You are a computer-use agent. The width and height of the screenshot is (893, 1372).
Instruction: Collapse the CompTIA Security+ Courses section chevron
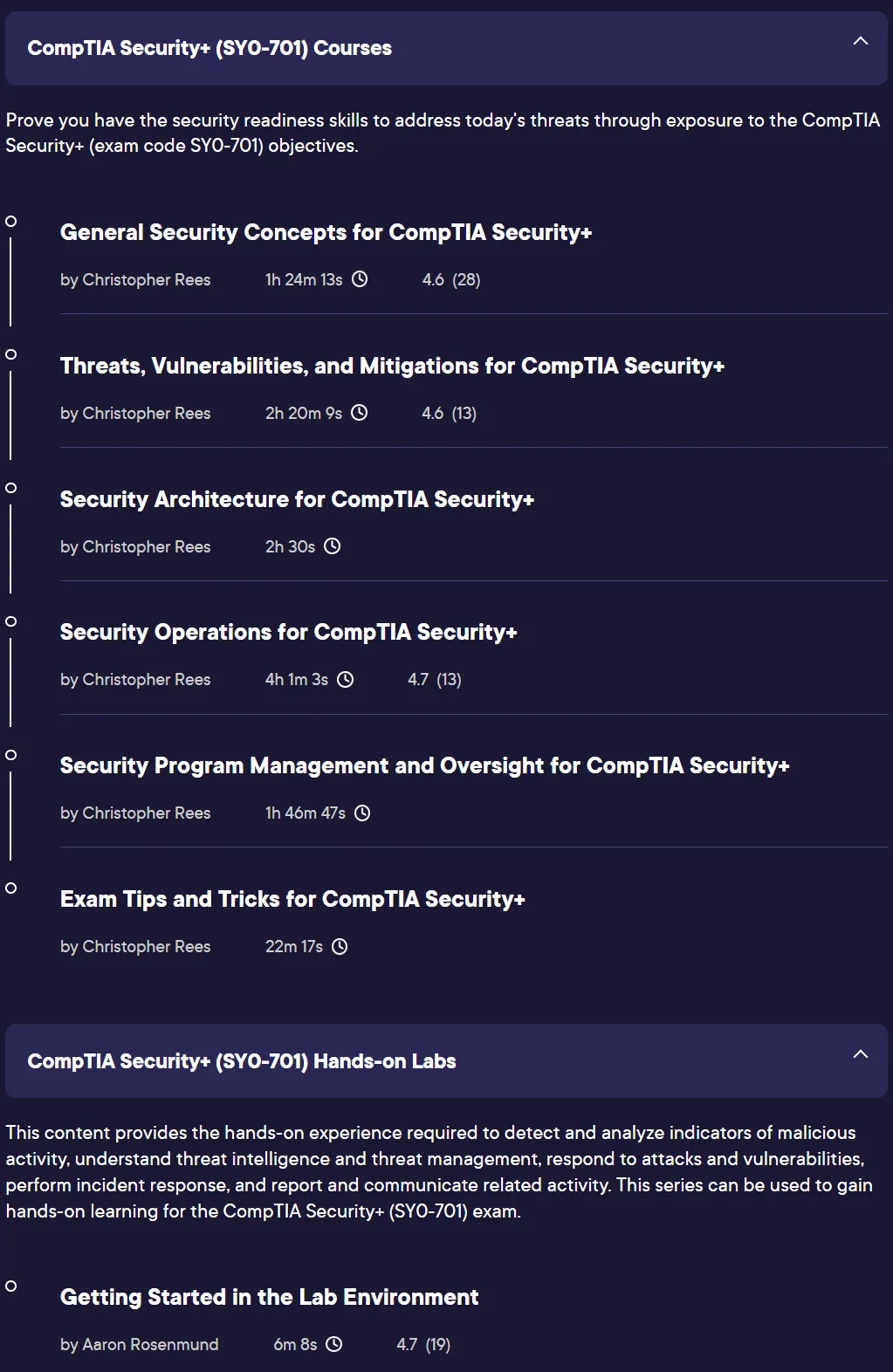[860, 41]
